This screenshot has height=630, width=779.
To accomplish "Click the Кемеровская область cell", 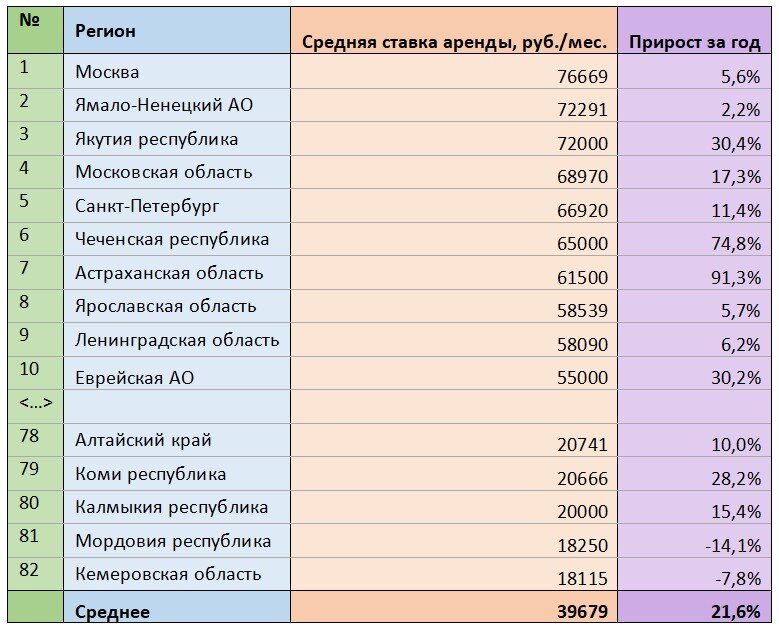I will coord(168,574).
